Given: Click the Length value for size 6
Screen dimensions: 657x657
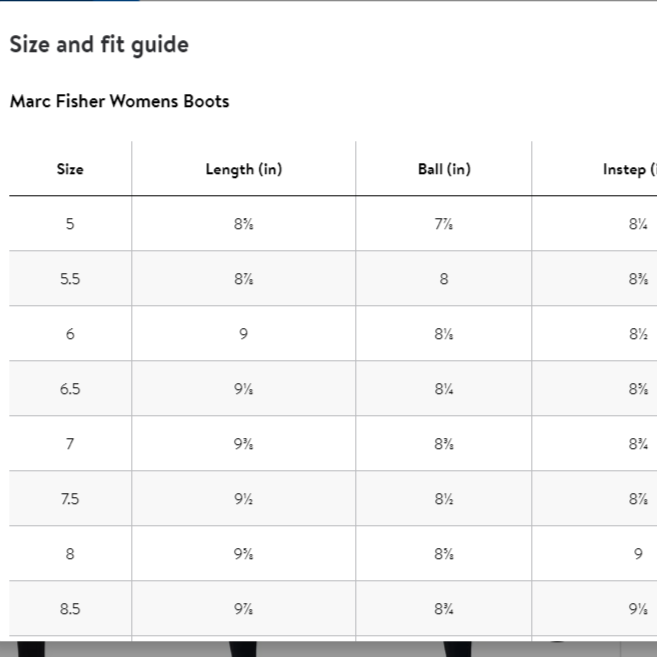Looking at the screenshot, I should (244, 334).
